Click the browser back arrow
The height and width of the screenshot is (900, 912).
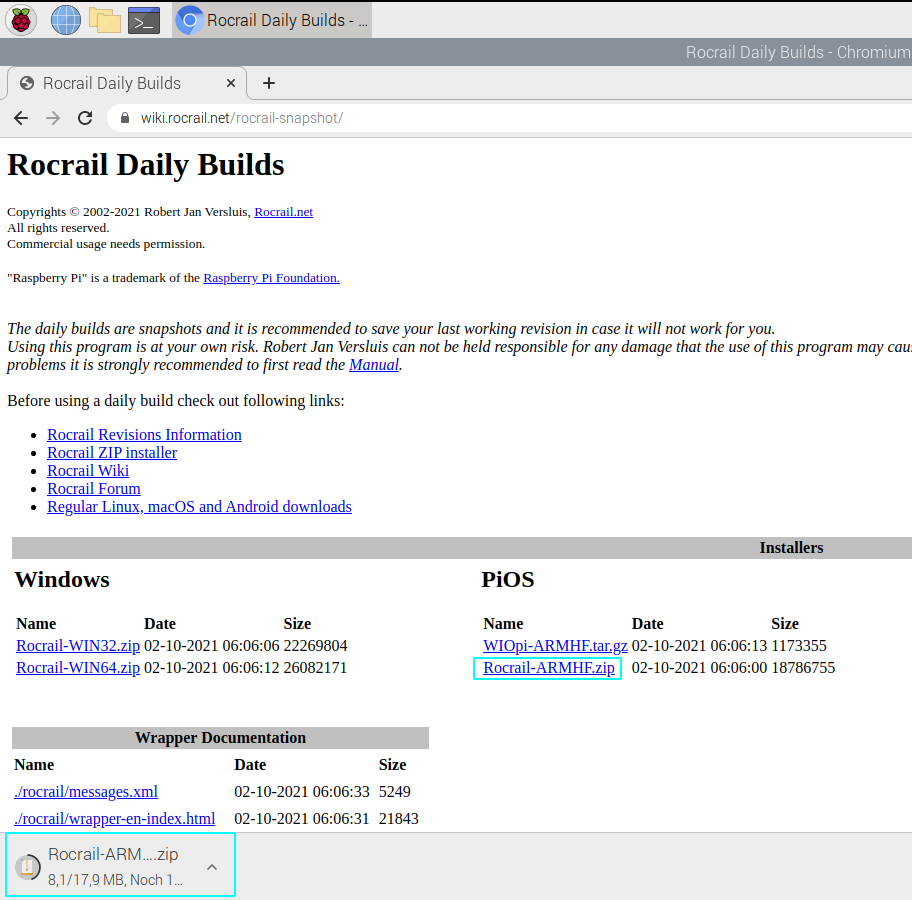(21, 118)
